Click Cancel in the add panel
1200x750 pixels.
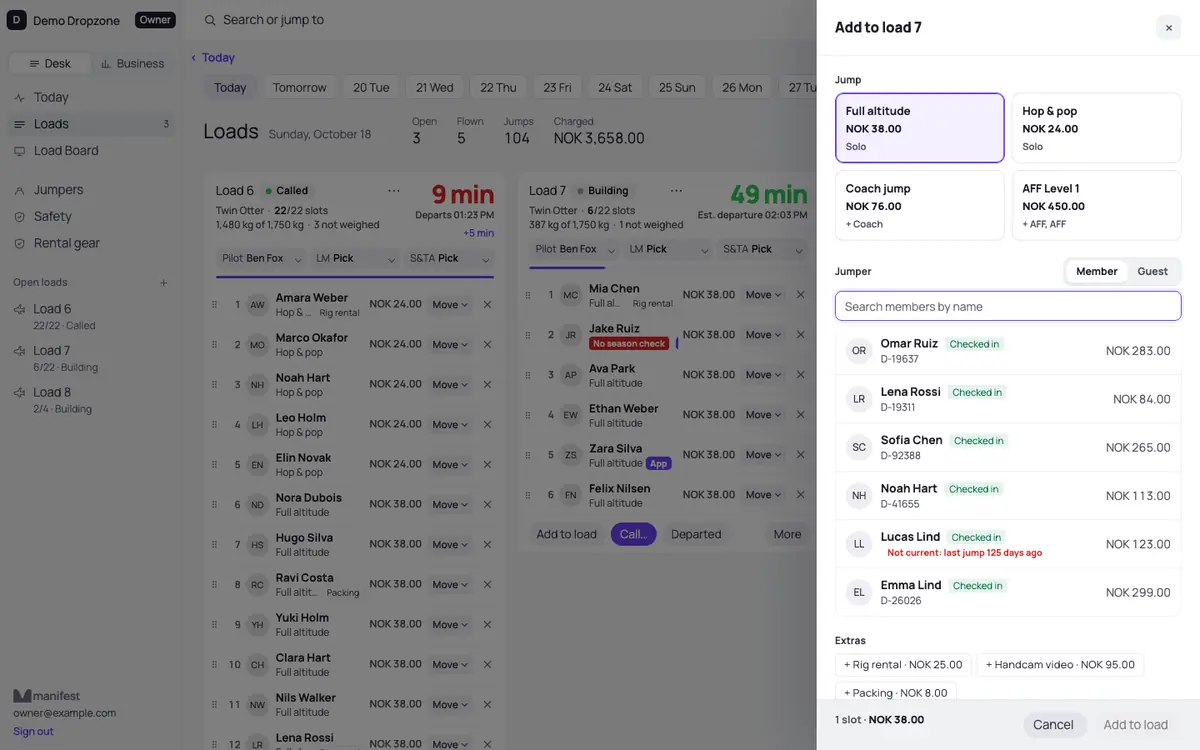1053,725
